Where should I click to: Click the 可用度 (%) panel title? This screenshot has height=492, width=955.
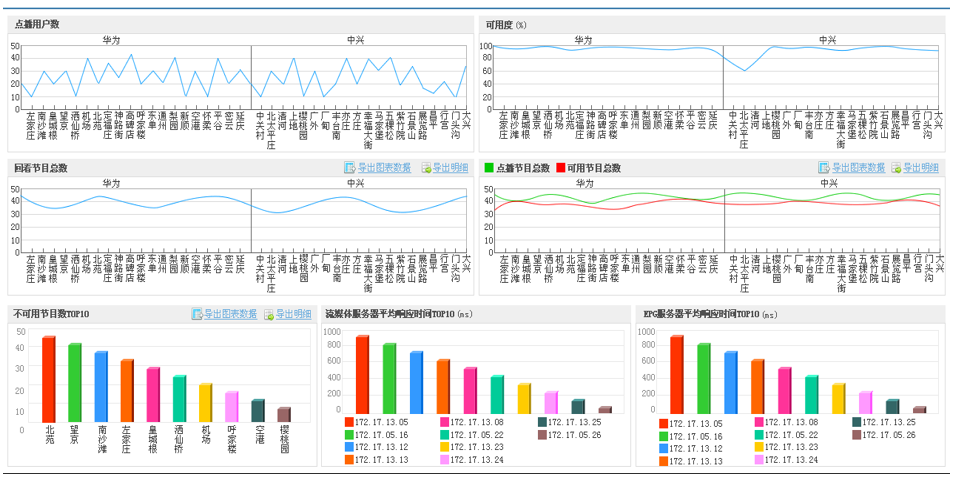pos(506,25)
